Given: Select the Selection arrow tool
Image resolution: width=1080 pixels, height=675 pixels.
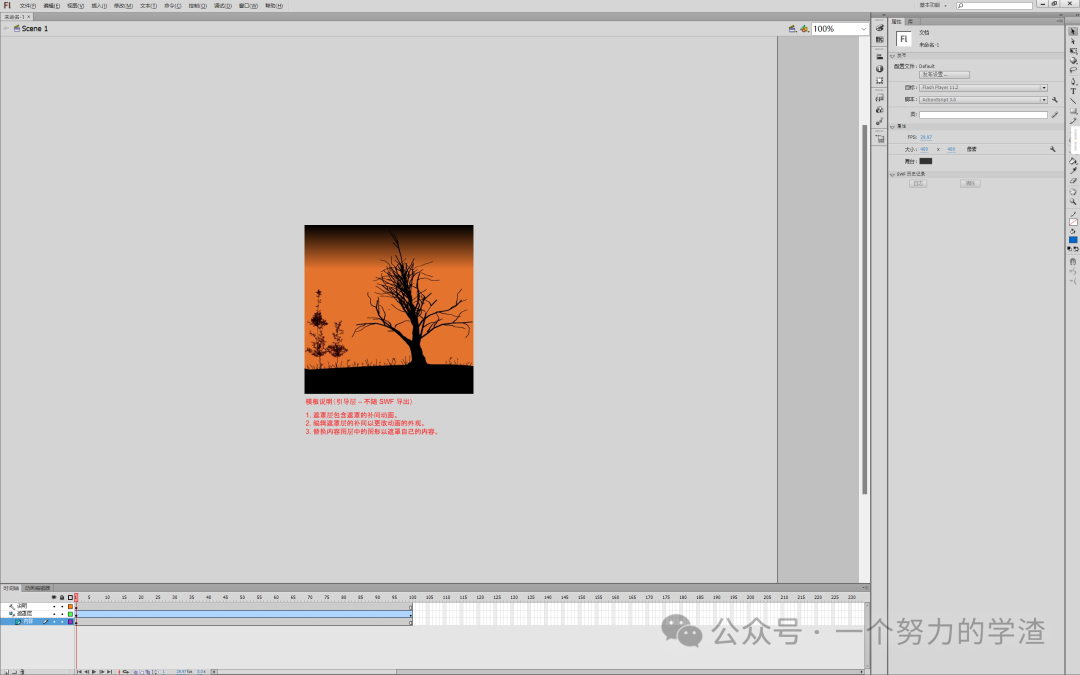Looking at the screenshot, I should (x=1072, y=32).
